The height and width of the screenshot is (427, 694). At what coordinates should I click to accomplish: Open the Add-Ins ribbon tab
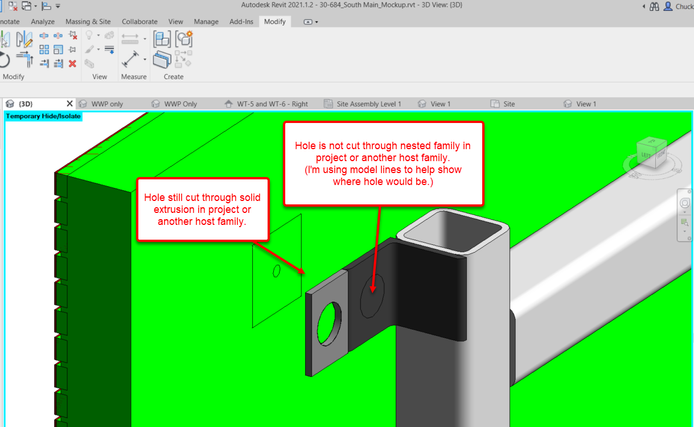[x=241, y=21]
